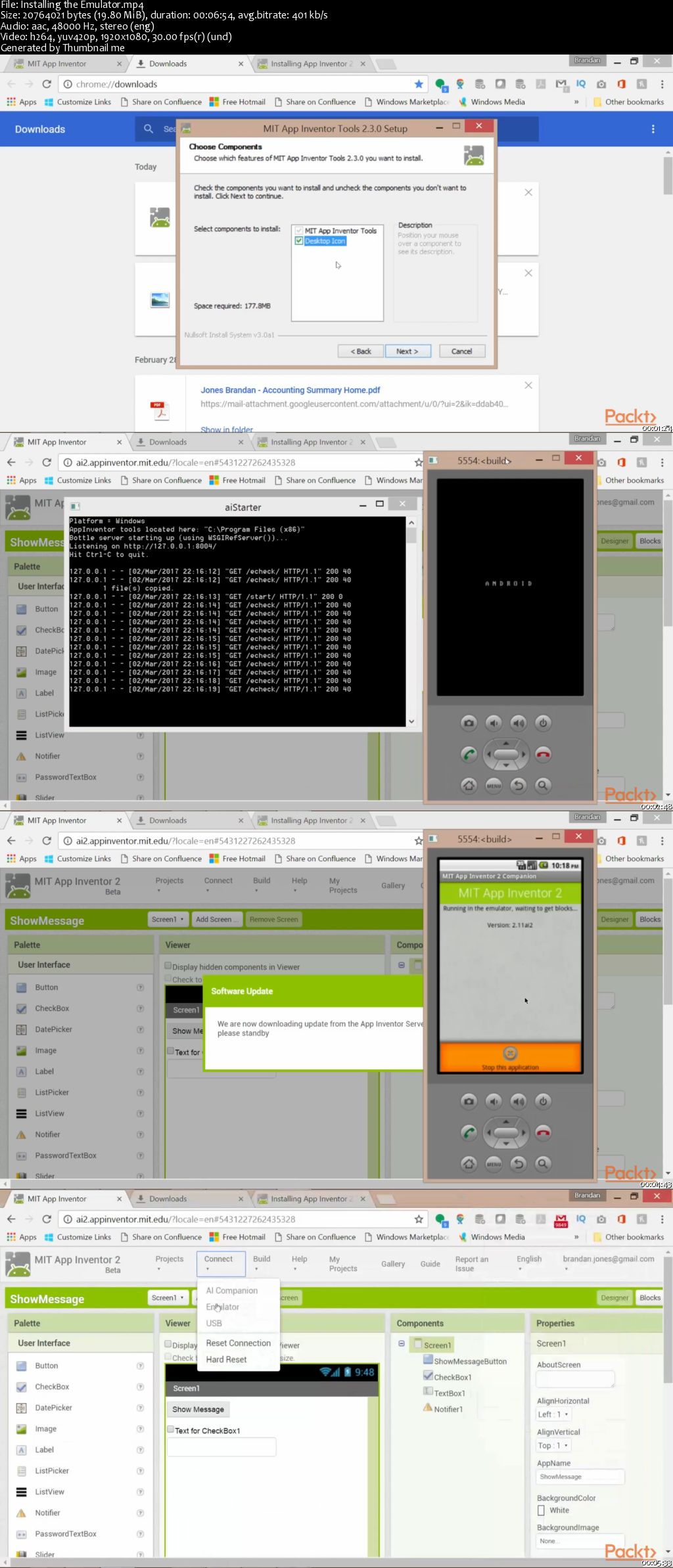The width and height of the screenshot is (673, 1568).
Task: Open the brandan.jones@gmail.com account dropdown
Action: [x=609, y=1263]
